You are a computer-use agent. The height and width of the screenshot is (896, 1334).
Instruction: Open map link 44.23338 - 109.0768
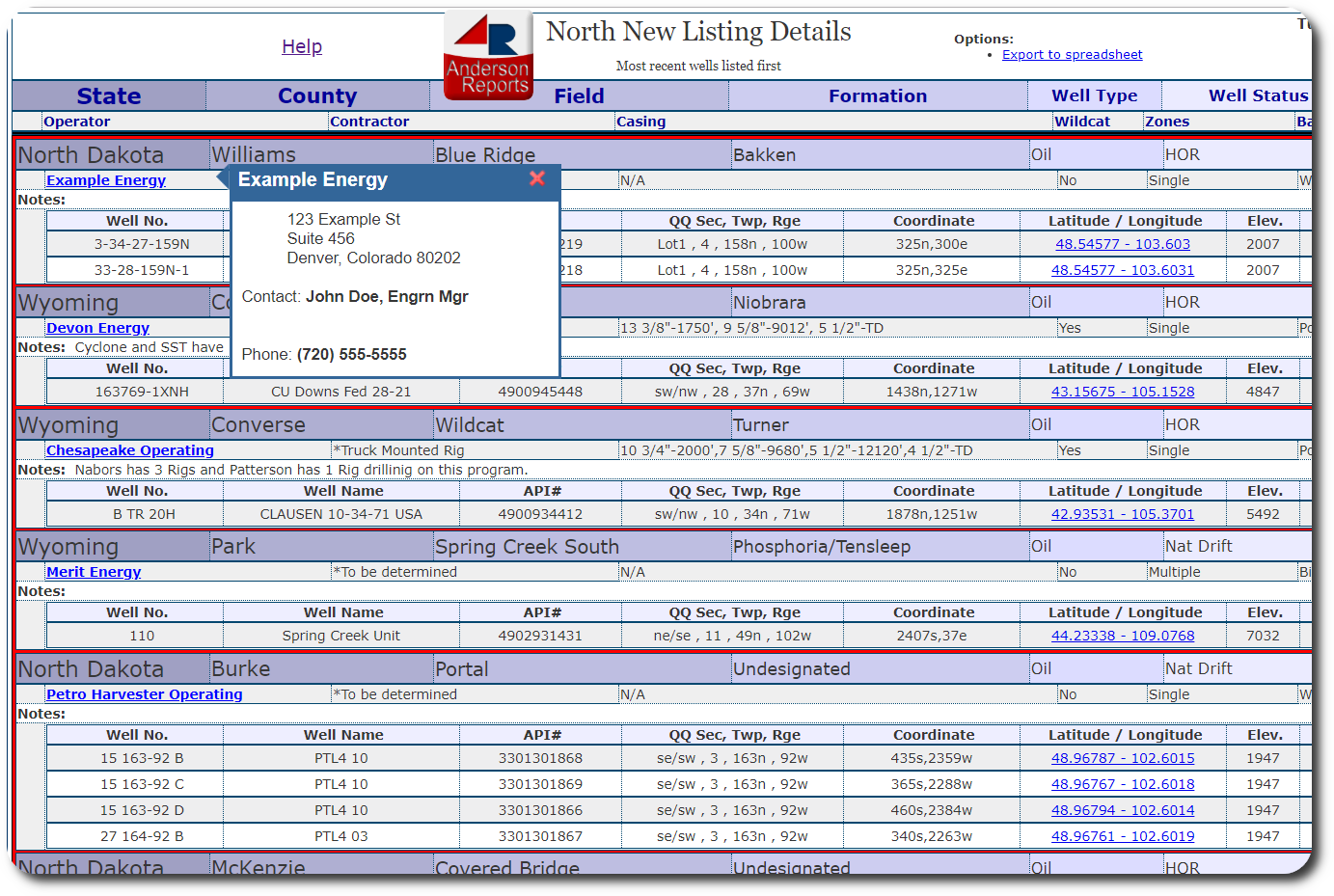pyautogui.click(x=1122, y=635)
